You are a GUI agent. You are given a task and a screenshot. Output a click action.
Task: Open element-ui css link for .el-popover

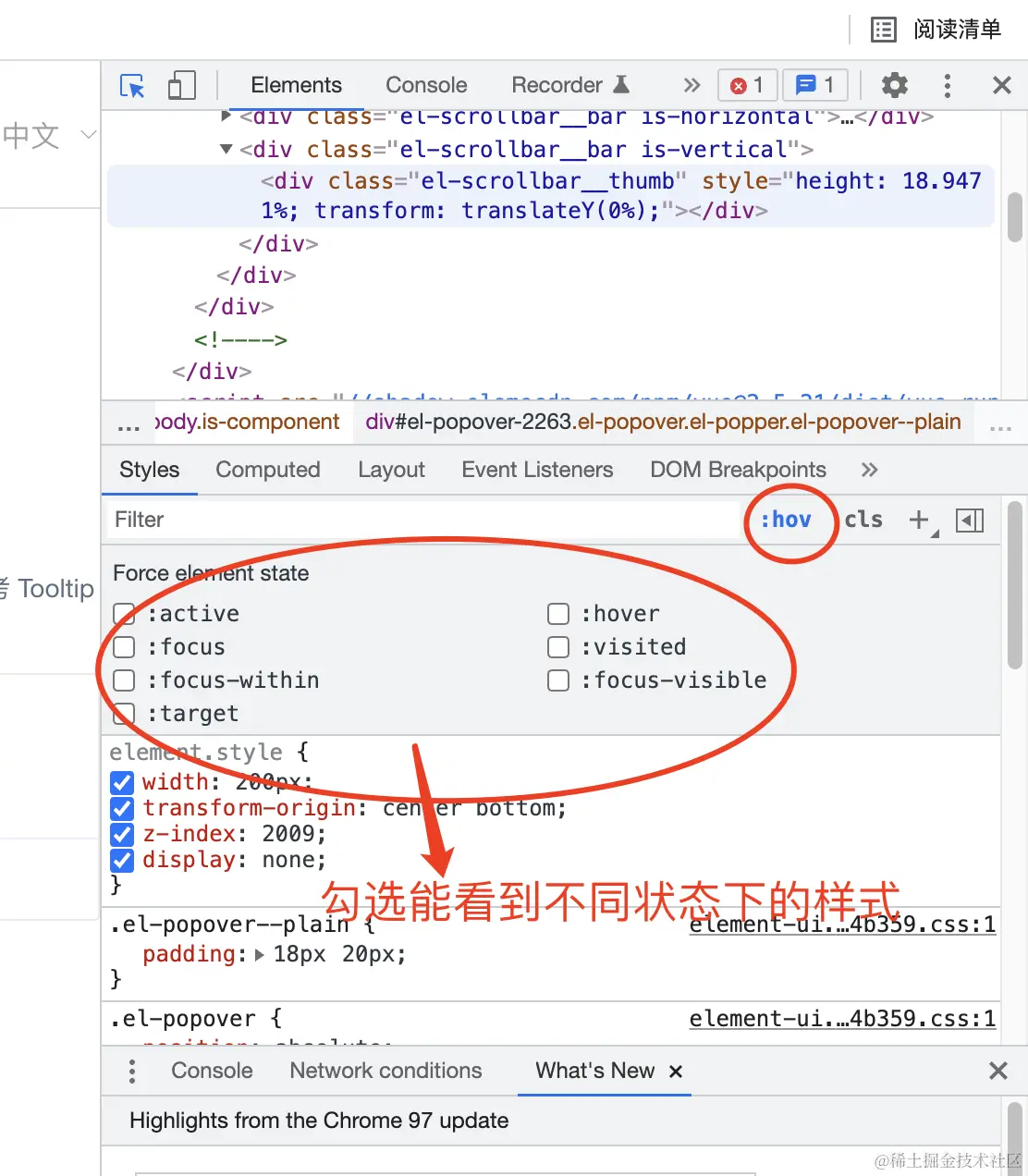[842, 1019]
